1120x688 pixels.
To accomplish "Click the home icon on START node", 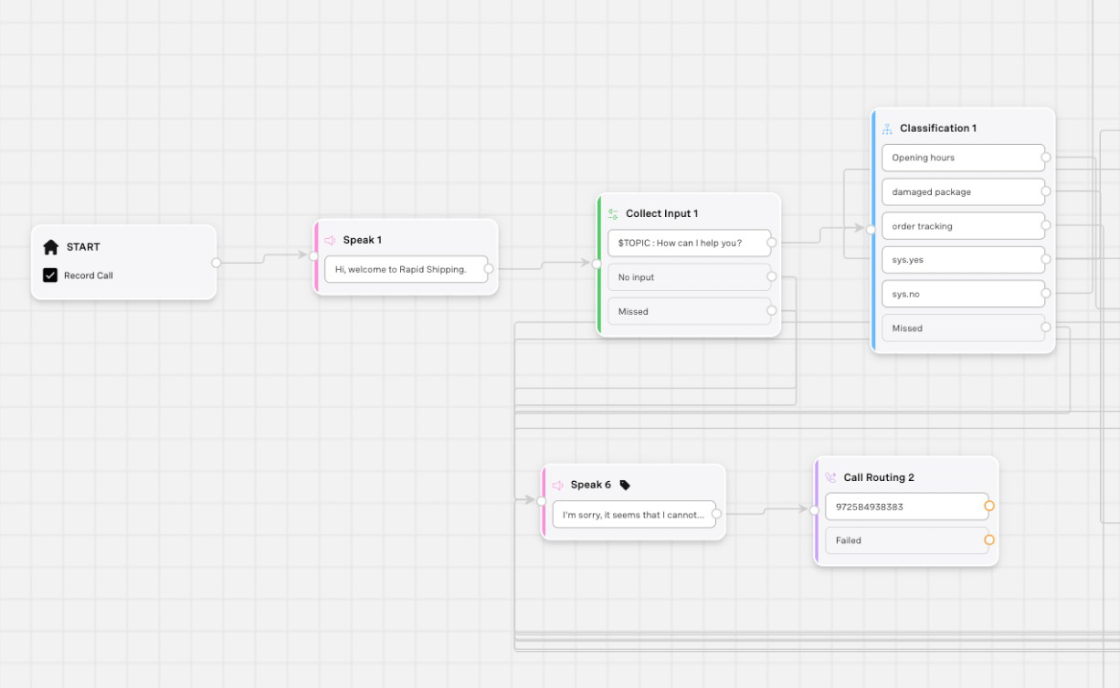I will [x=51, y=247].
